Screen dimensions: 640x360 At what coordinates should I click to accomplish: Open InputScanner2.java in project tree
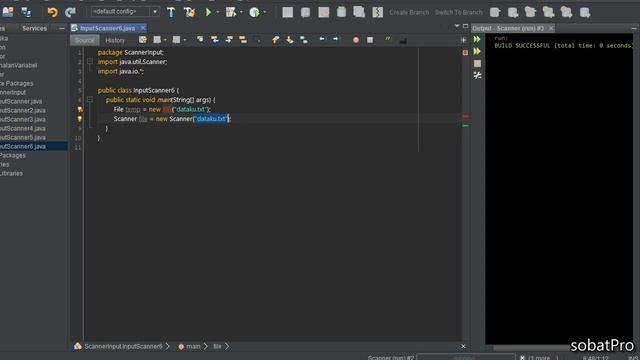(23, 110)
